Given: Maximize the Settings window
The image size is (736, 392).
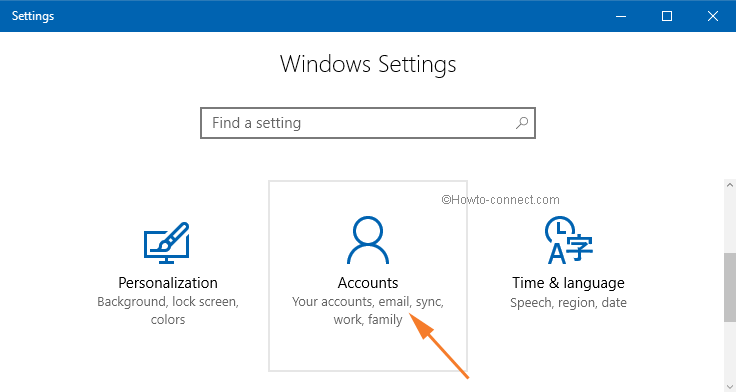Looking at the screenshot, I should [x=667, y=16].
